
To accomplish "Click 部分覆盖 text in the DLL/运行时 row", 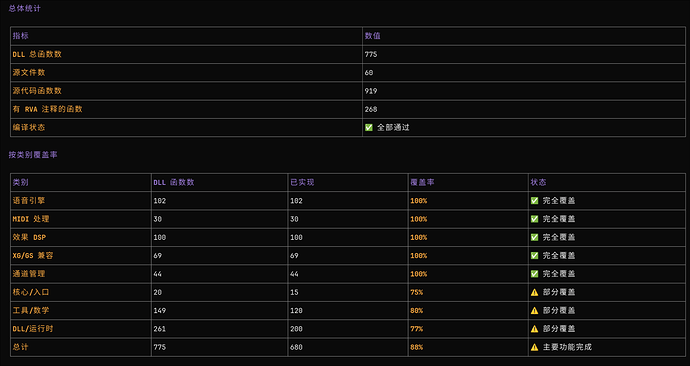I will pos(559,329).
